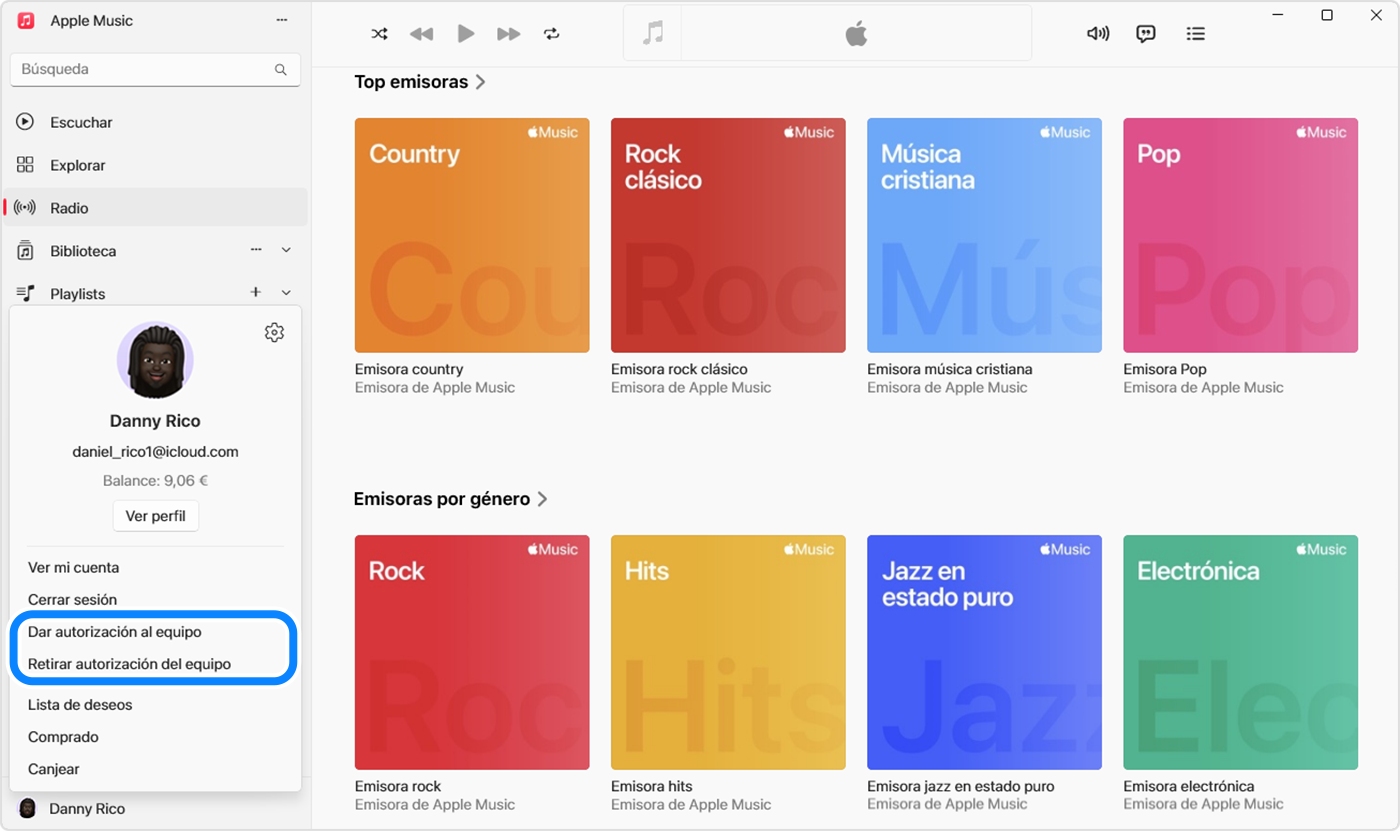Viewport: 1400px width, 832px height.
Task: Toggle repeat mode
Action: point(552,34)
